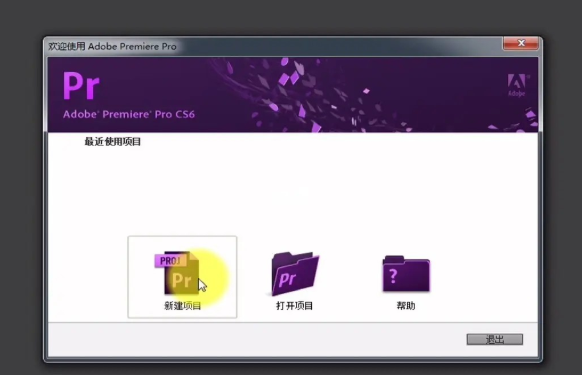582x375 pixels.
Task: Select the 帮助 text label
Action: (x=406, y=306)
